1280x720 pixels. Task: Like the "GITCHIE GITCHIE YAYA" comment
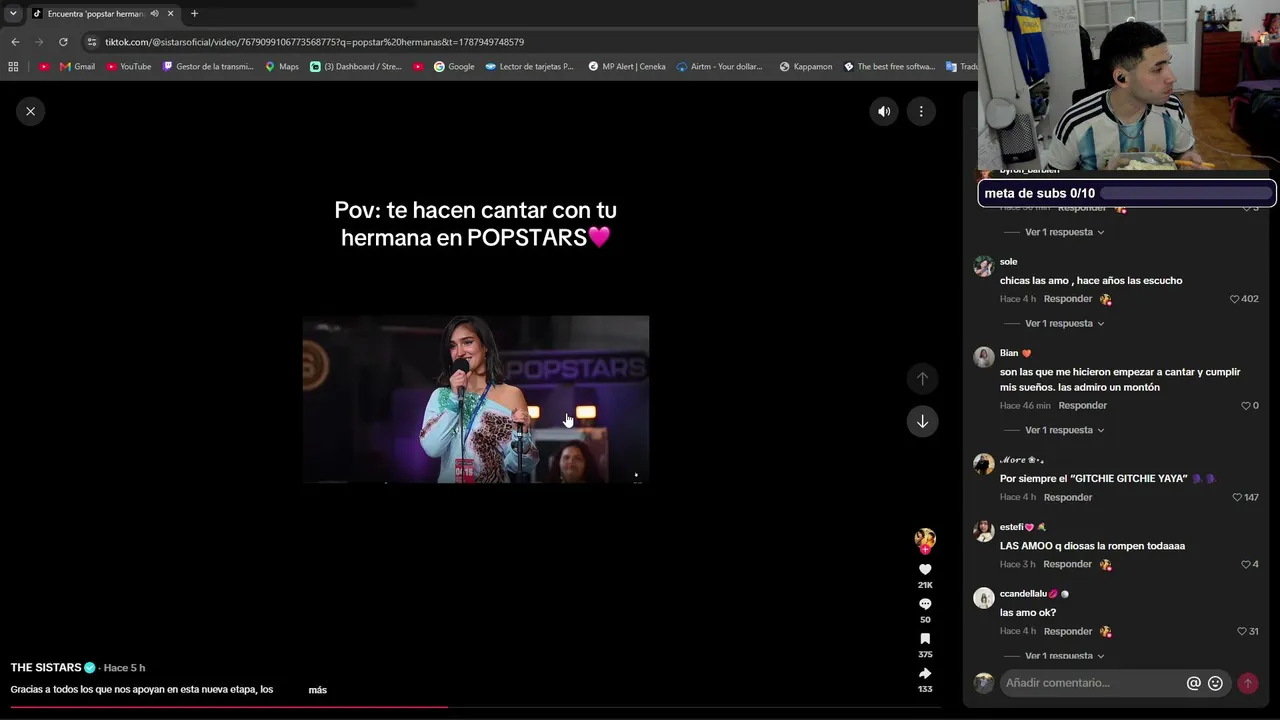click(x=1237, y=497)
